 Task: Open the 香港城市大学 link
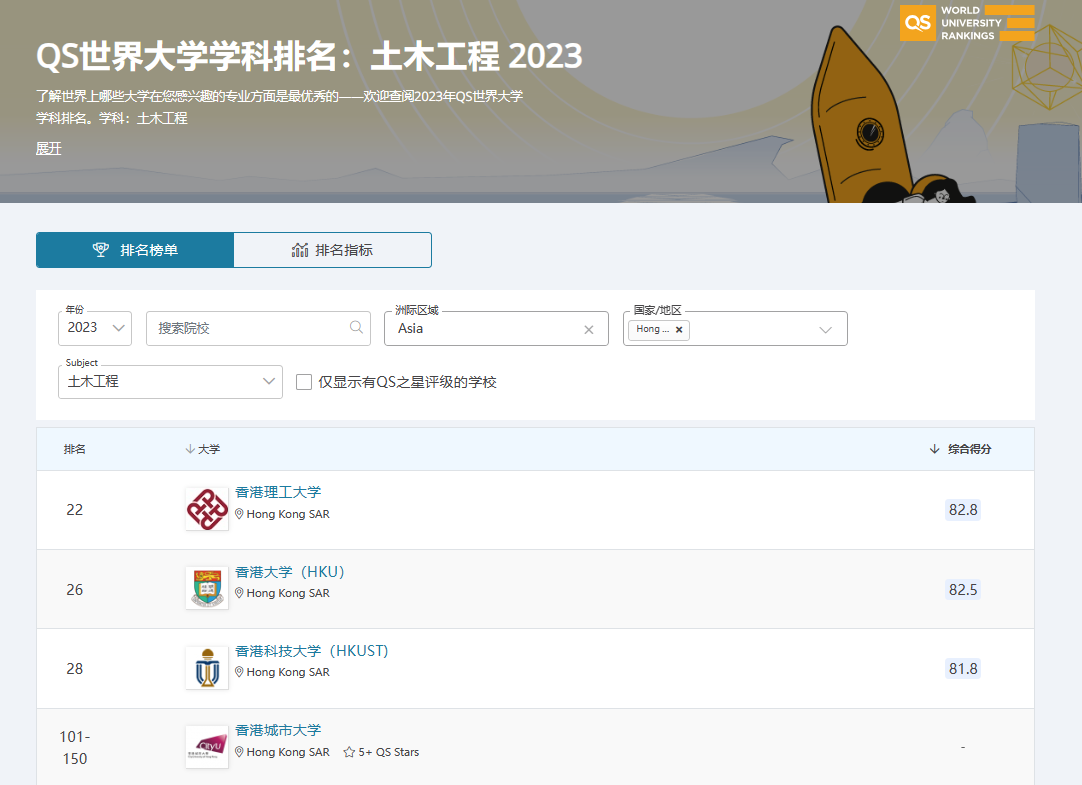(278, 730)
